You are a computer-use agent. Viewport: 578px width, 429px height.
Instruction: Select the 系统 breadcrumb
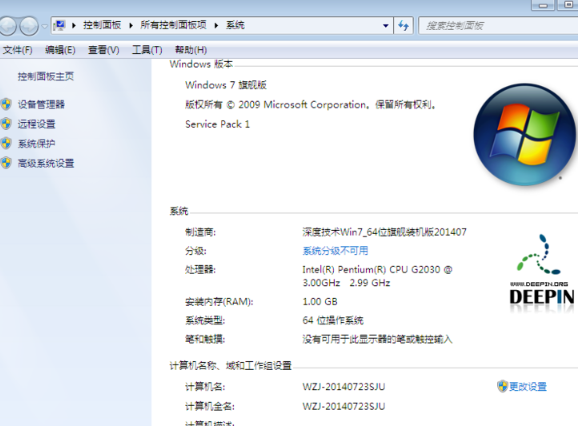tap(235, 25)
